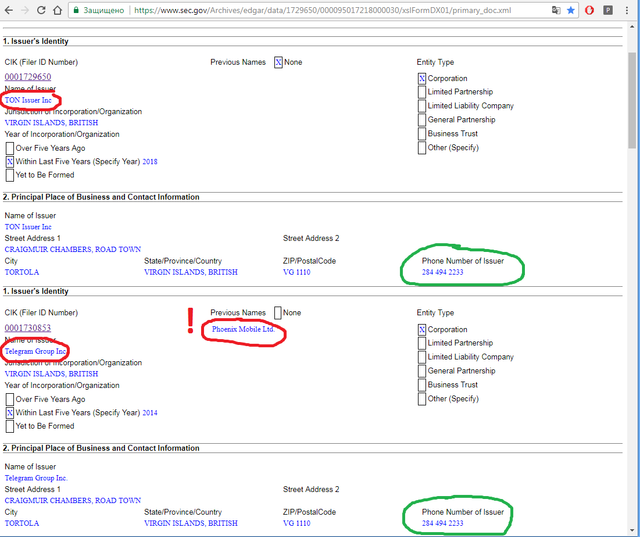Viewport: 640px width, 537px height.
Task: Check Over Five Years Ago for TON Issuer
Action: [x=10, y=148]
